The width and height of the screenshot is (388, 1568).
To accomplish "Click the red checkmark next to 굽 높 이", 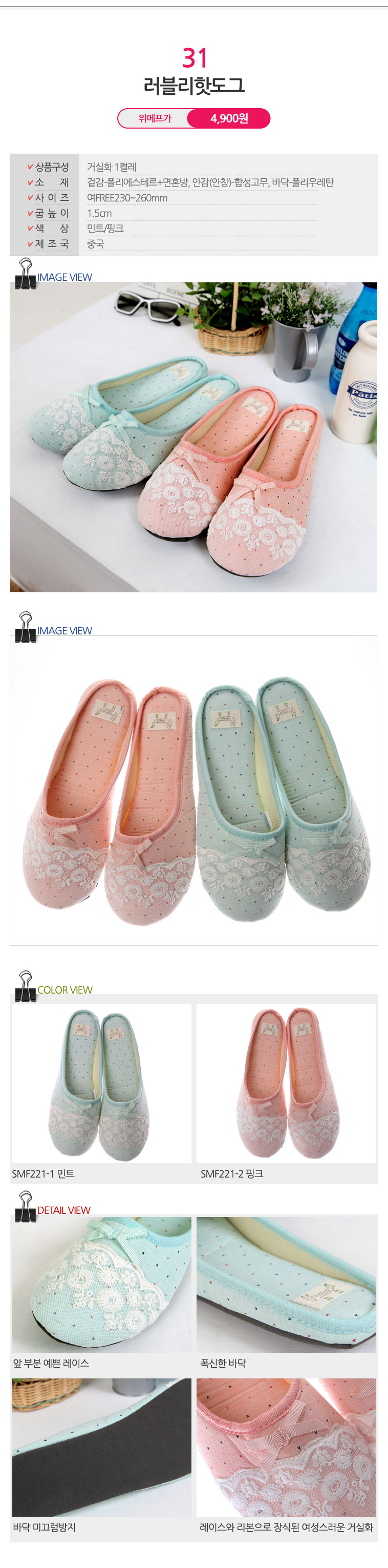I will [30, 213].
